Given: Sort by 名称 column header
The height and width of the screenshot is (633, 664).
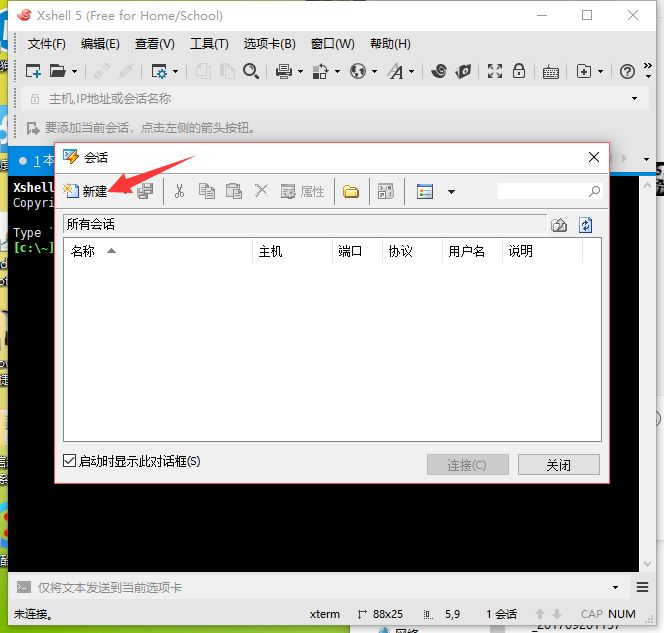Looking at the screenshot, I should (x=158, y=251).
